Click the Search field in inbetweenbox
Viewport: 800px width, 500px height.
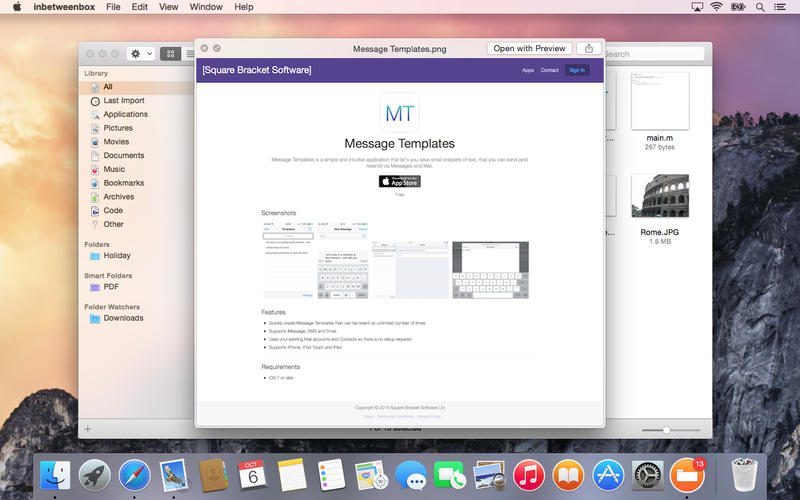[654, 54]
